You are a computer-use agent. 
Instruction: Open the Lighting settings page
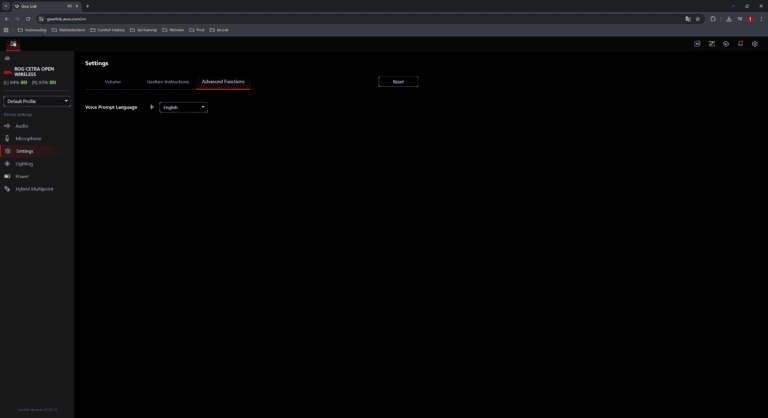coord(24,163)
